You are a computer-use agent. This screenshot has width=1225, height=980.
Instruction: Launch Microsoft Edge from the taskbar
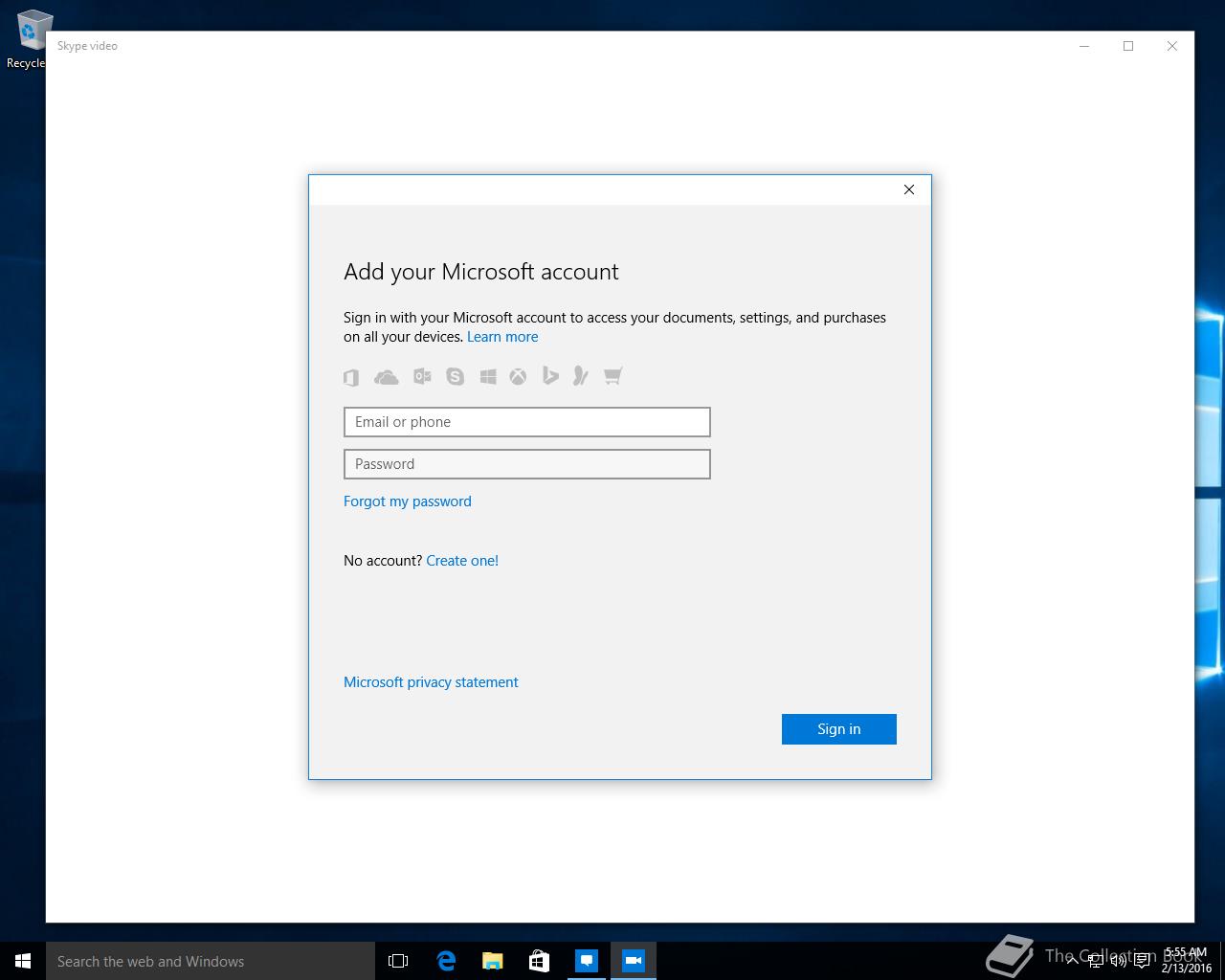tap(446, 961)
